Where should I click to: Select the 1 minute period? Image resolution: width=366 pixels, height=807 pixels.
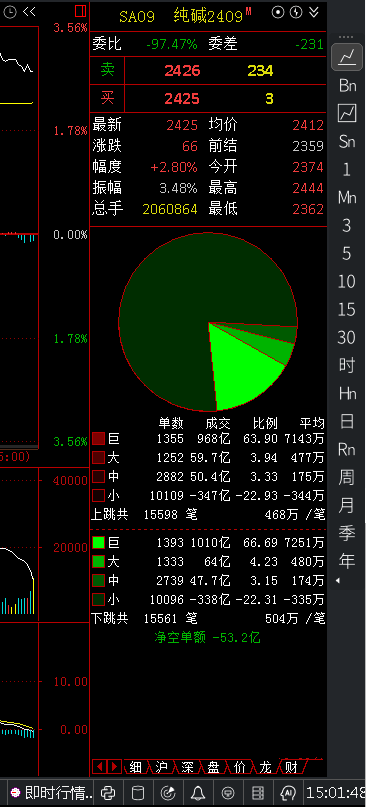pos(346,169)
